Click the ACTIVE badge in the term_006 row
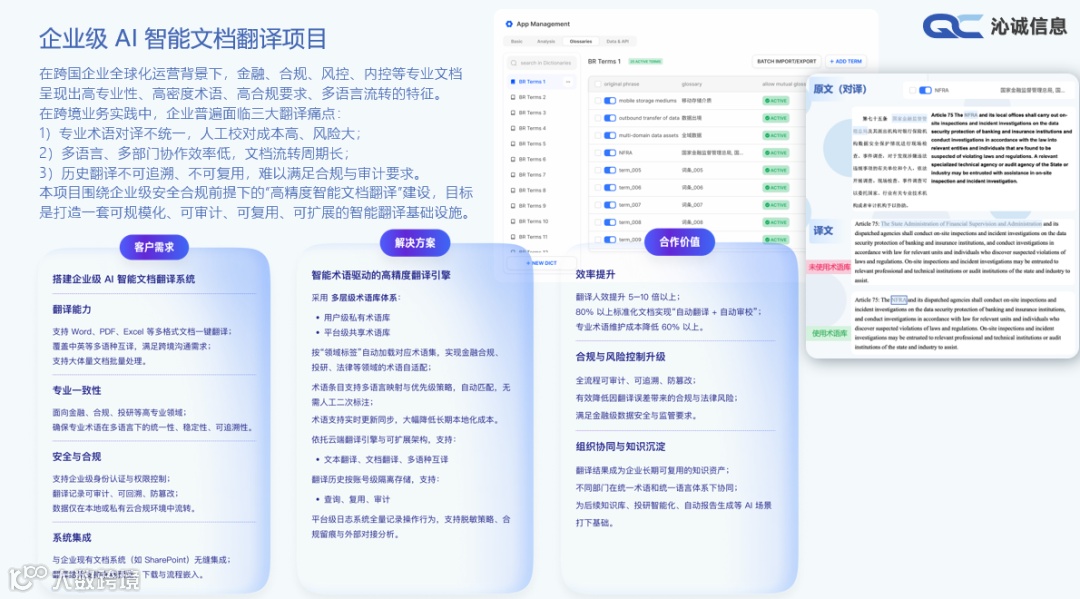 tap(776, 187)
